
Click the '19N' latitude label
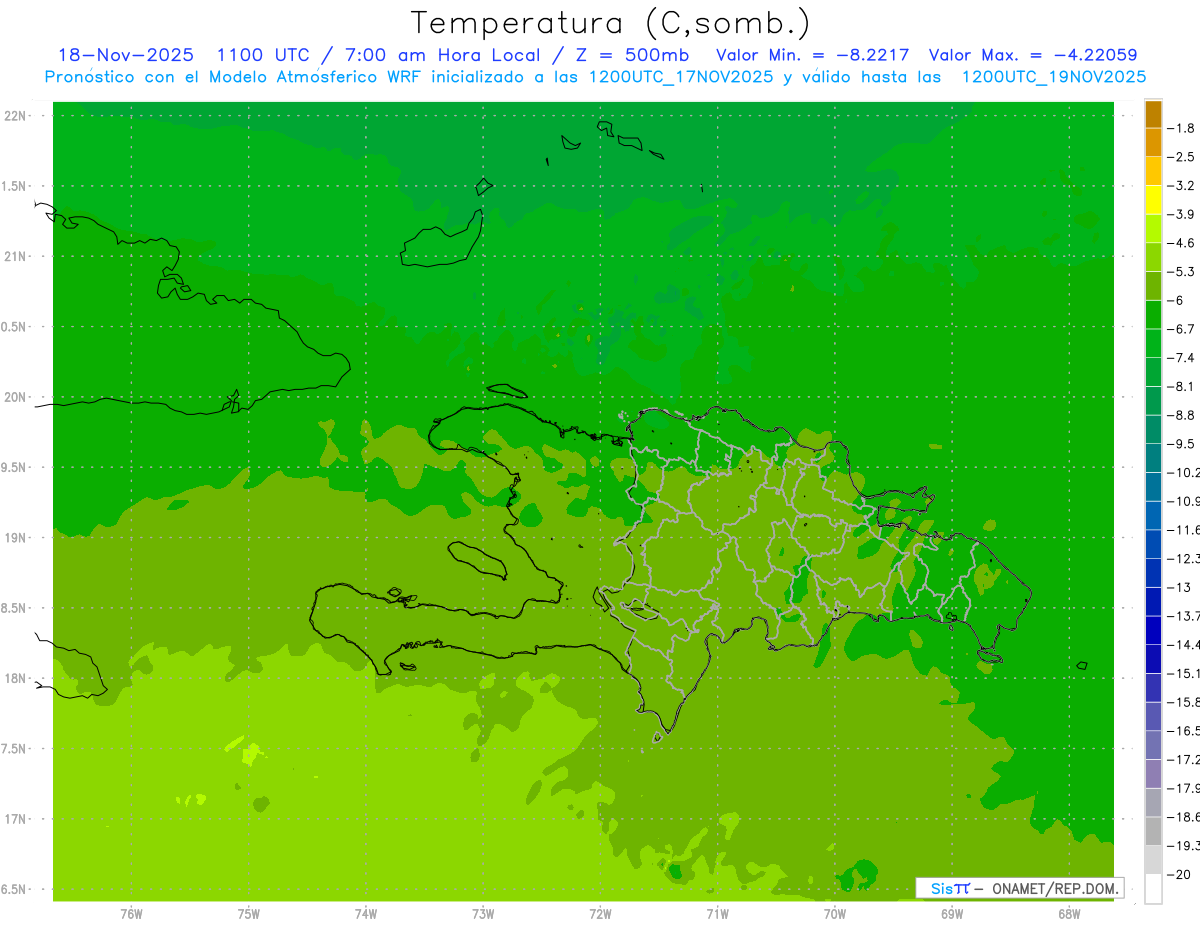[x=15, y=538]
